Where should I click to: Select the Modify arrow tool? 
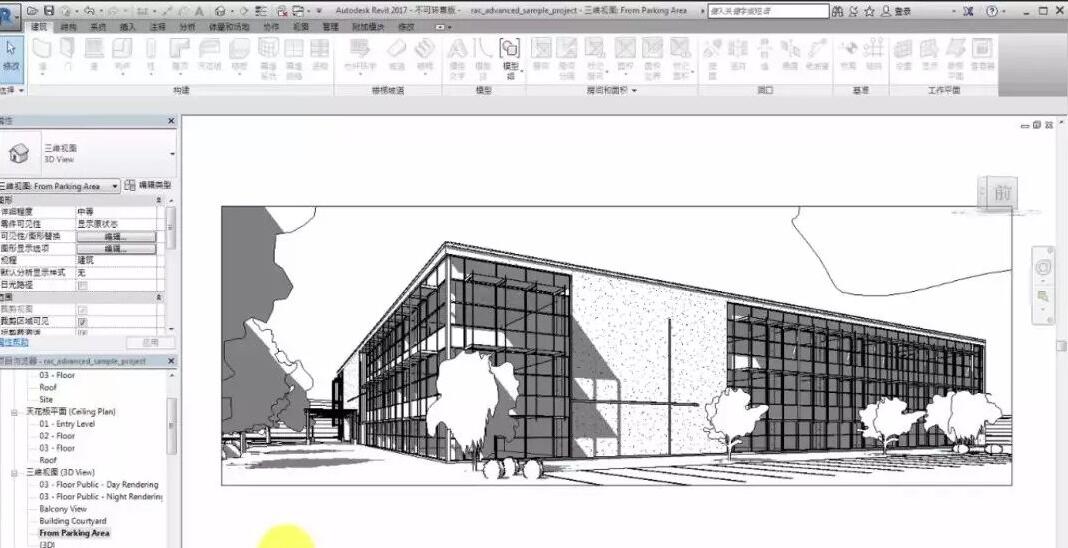coord(11,52)
